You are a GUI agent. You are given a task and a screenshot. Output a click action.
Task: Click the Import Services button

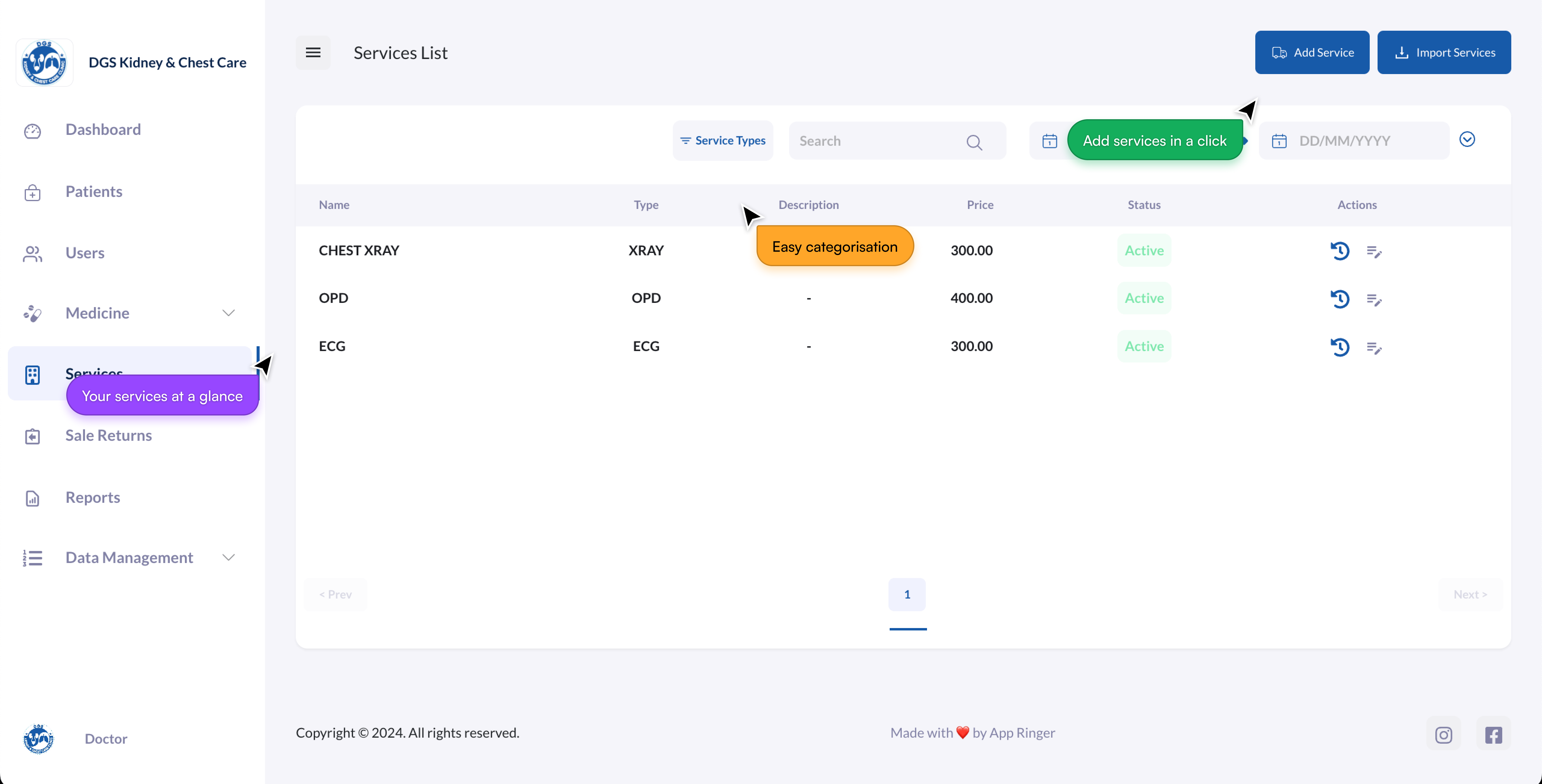1443,53
